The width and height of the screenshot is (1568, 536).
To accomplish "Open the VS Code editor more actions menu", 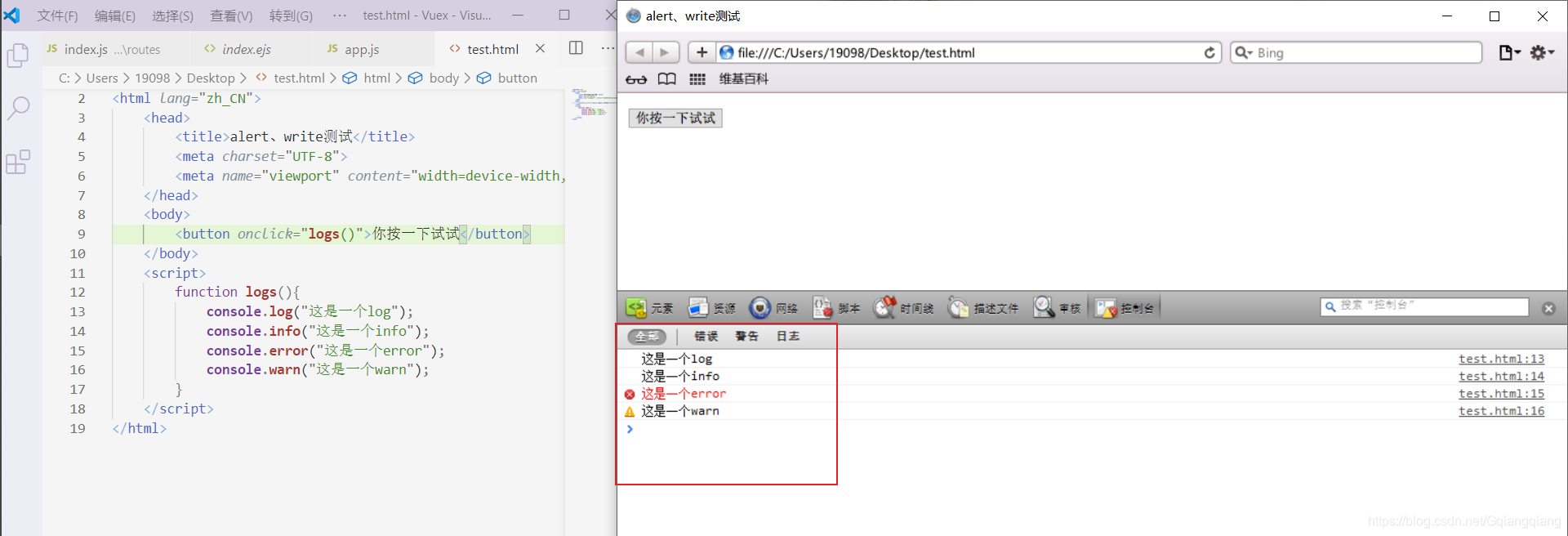I will click(608, 48).
